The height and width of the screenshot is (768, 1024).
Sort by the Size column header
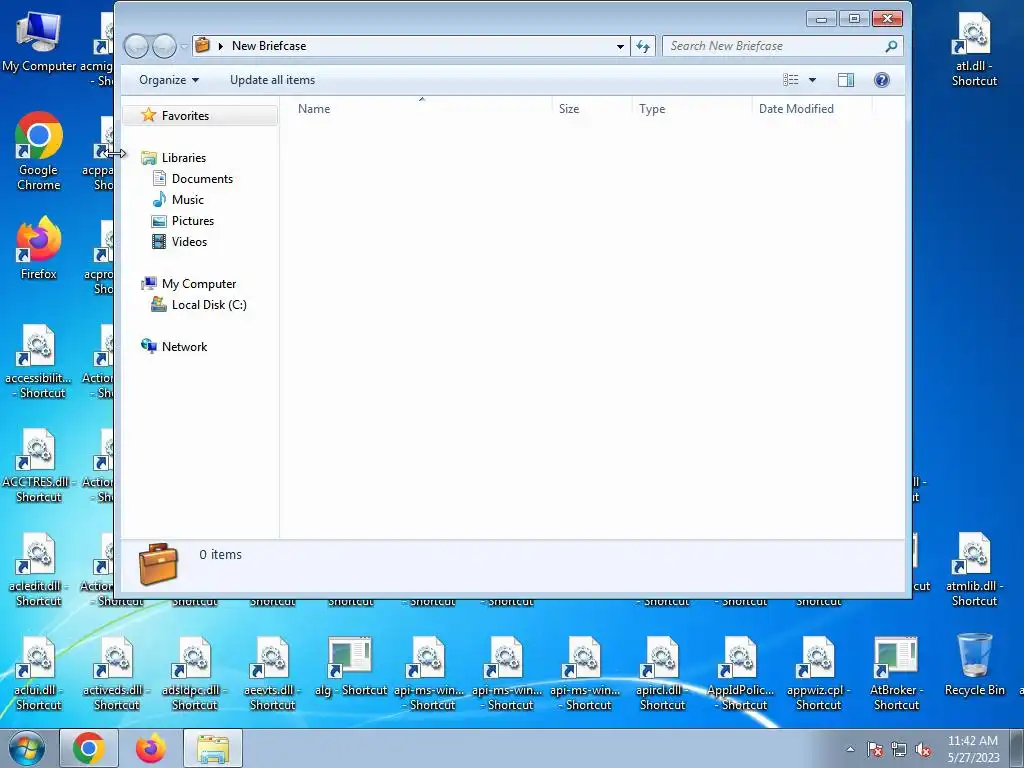[592, 109]
